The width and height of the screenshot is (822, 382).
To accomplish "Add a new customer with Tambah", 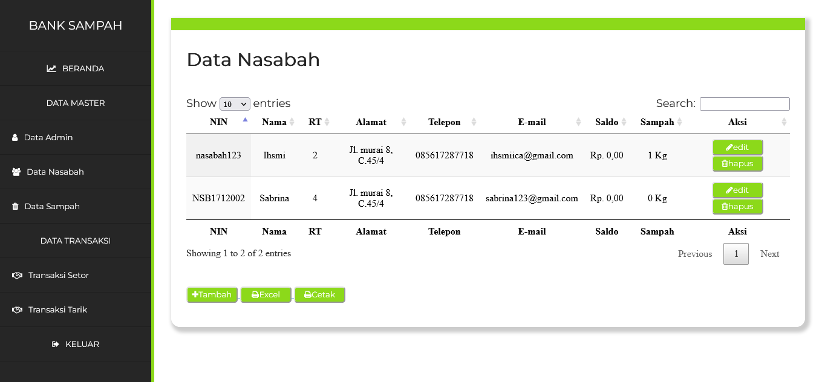I will (212, 295).
